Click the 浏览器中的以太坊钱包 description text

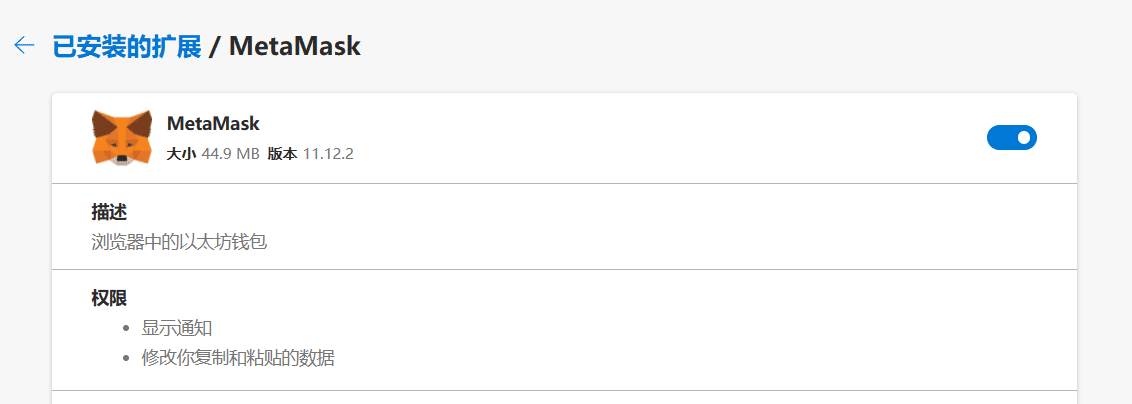(180, 242)
